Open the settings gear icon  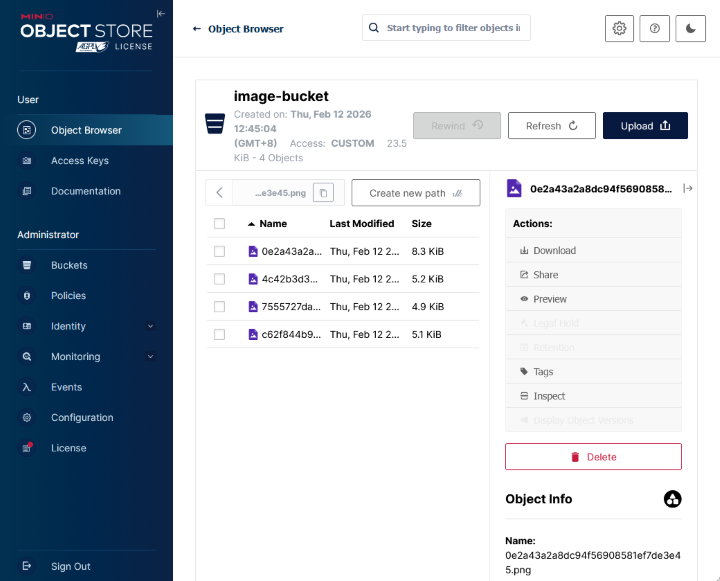(619, 29)
